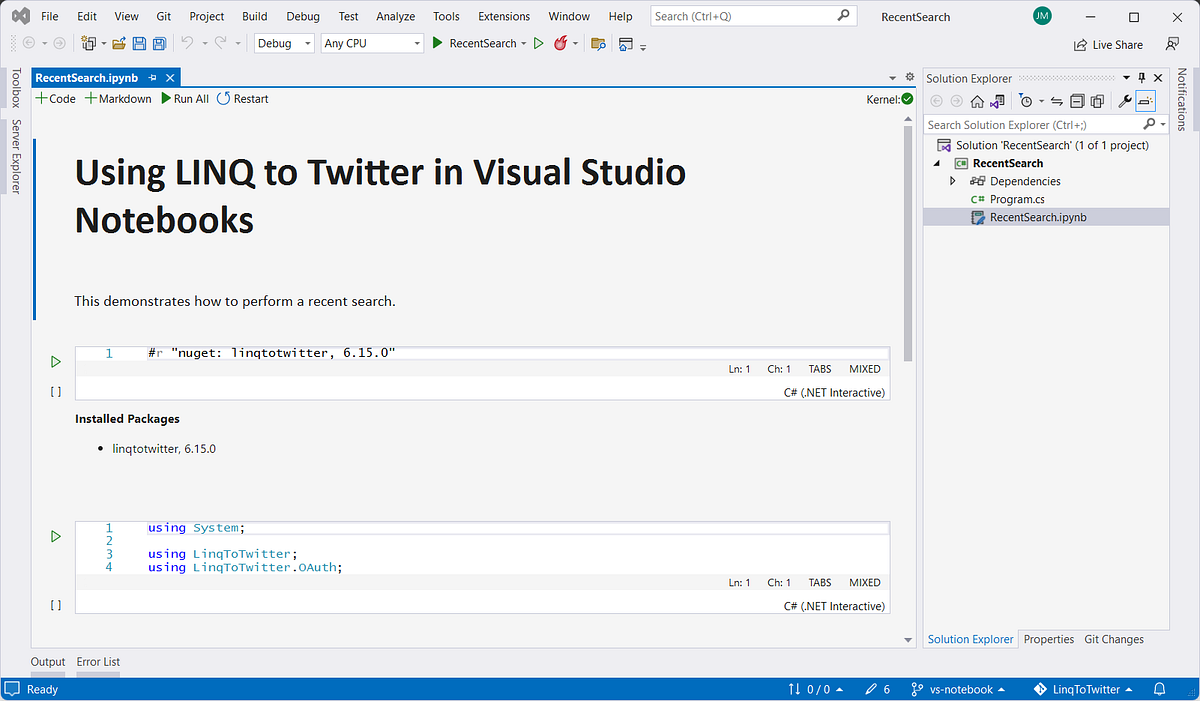Expand the Dependencies tree node
Viewport: 1200px width, 701px height.
click(953, 181)
